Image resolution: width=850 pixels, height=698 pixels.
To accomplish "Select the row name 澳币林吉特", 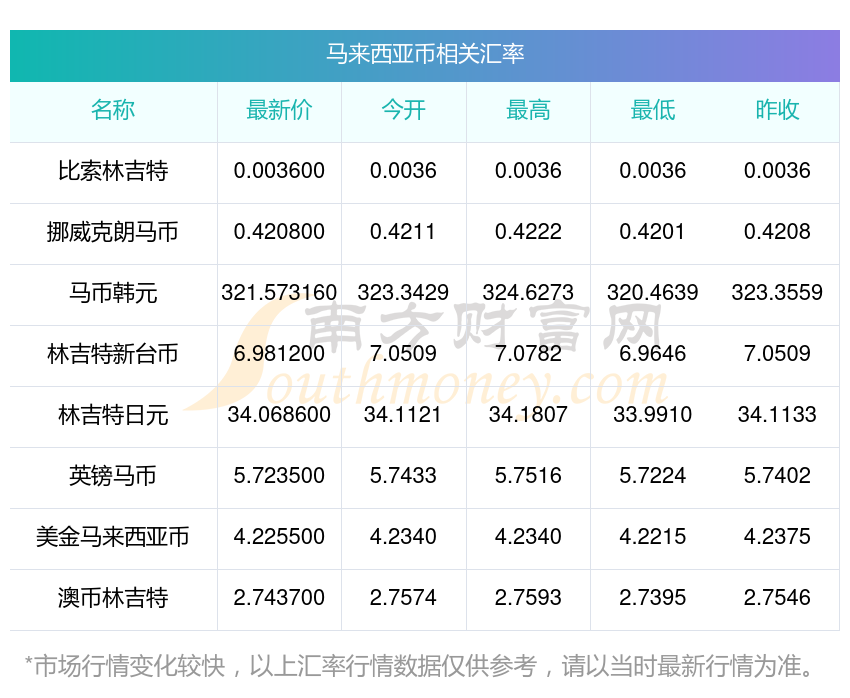I will coord(113,598).
